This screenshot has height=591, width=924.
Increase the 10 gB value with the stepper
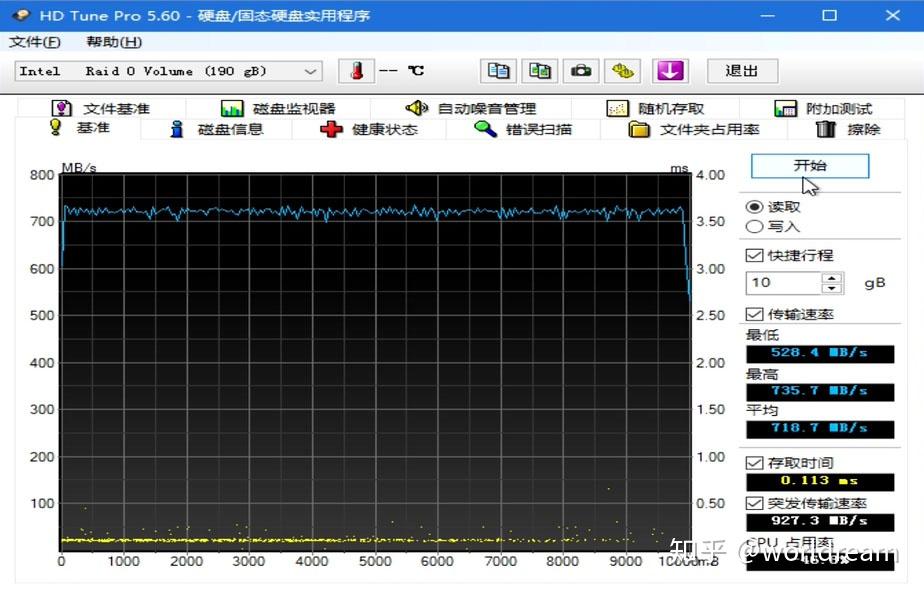tap(830, 278)
